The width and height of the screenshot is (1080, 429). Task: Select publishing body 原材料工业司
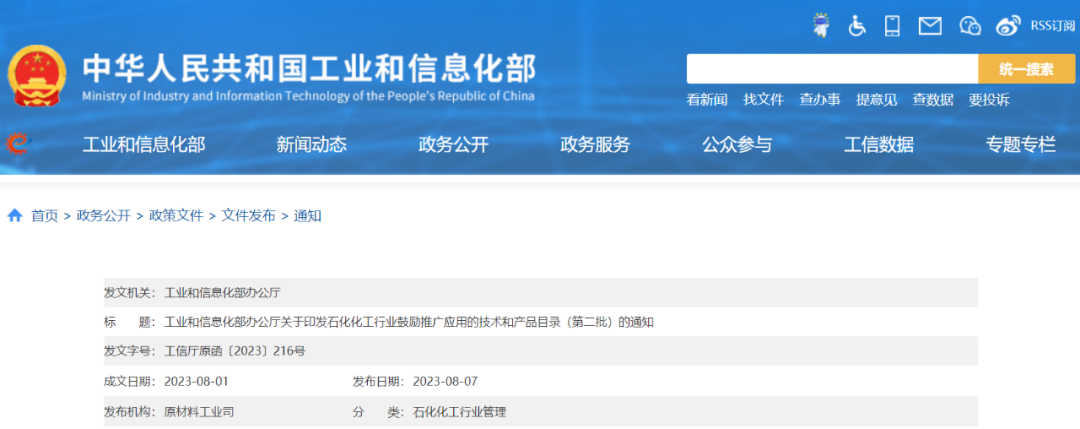(x=199, y=412)
